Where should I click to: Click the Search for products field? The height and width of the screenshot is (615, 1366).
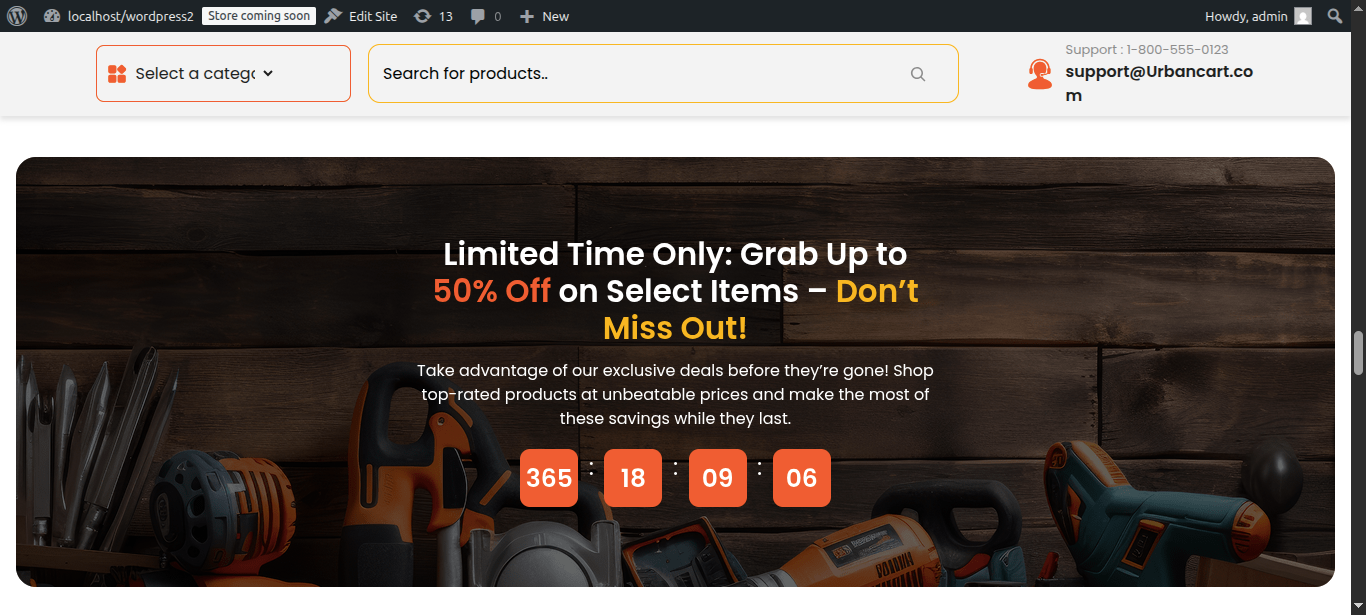point(663,73)
